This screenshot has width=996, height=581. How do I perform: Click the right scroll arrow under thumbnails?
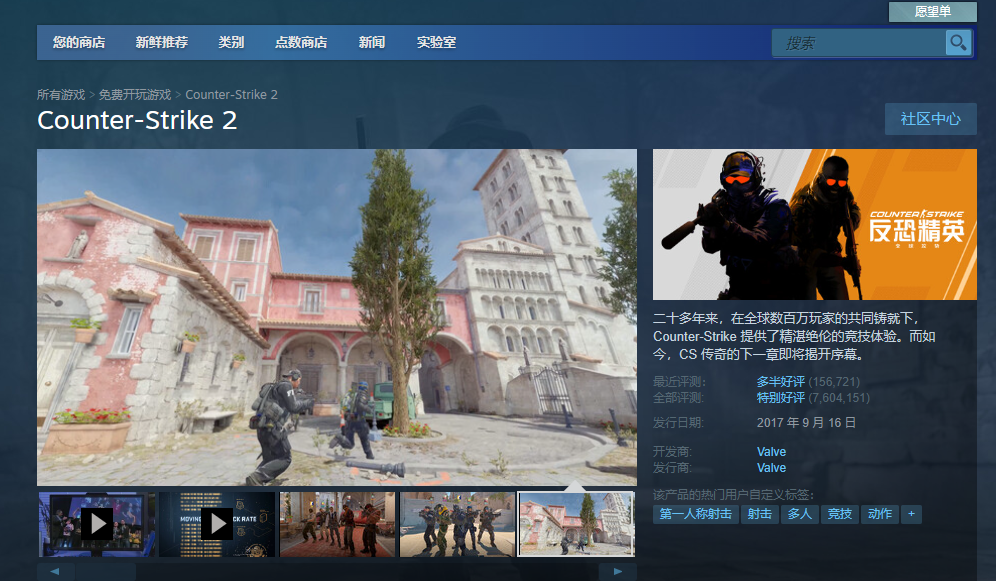pyautogui.click(x=617, y=571)
